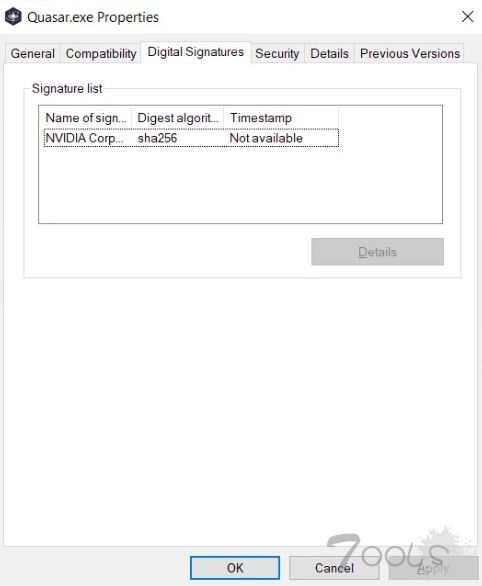482x586 pixels.
Task: Click the Quasar.exe icon in title bar
Action: coord(13,17)
